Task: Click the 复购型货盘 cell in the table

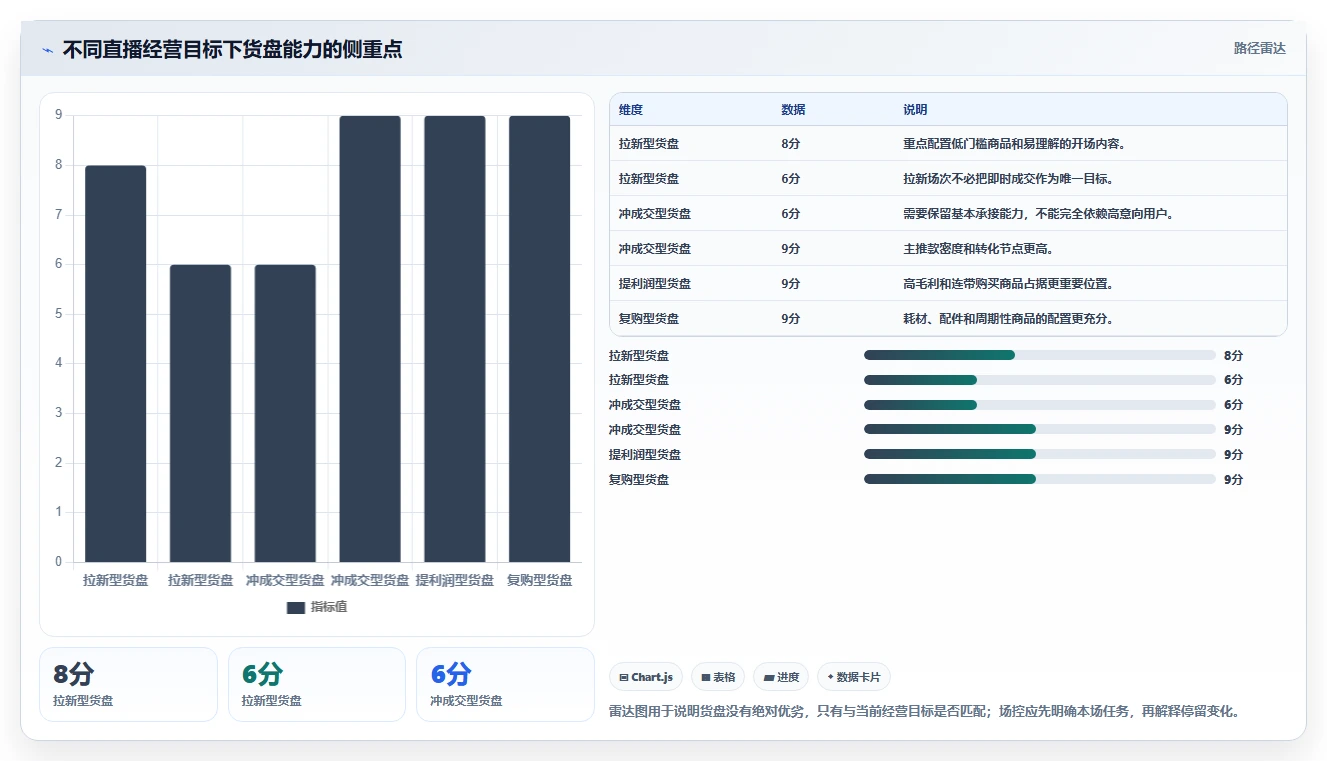Action: click(x=649, y=319)
